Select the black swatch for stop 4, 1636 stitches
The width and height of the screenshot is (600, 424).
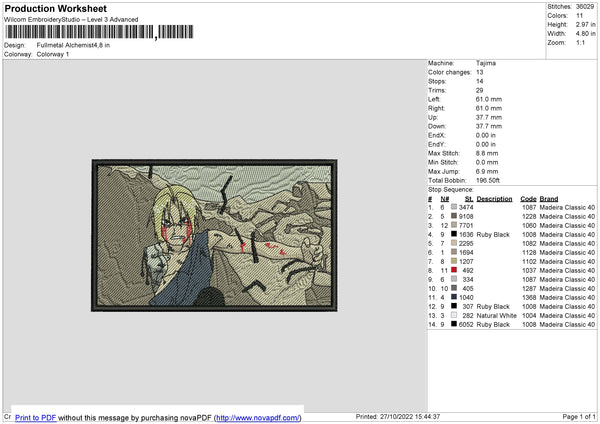[x=454, y=234]
